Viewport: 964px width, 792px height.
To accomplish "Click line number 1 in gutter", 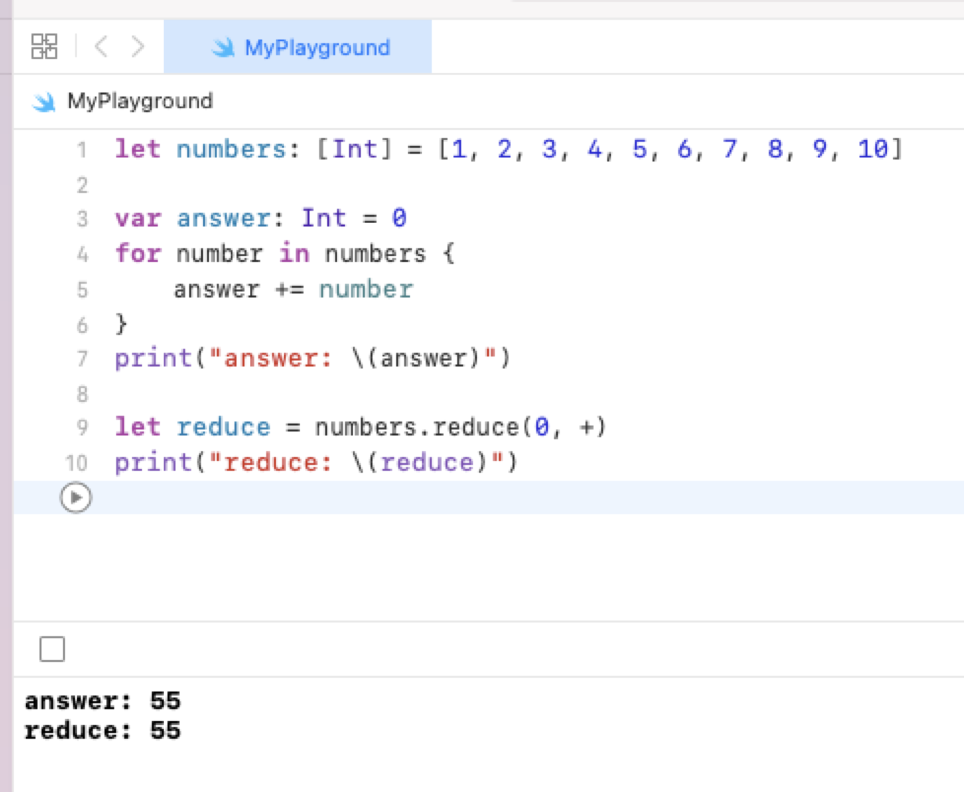I will click(82, 150).
